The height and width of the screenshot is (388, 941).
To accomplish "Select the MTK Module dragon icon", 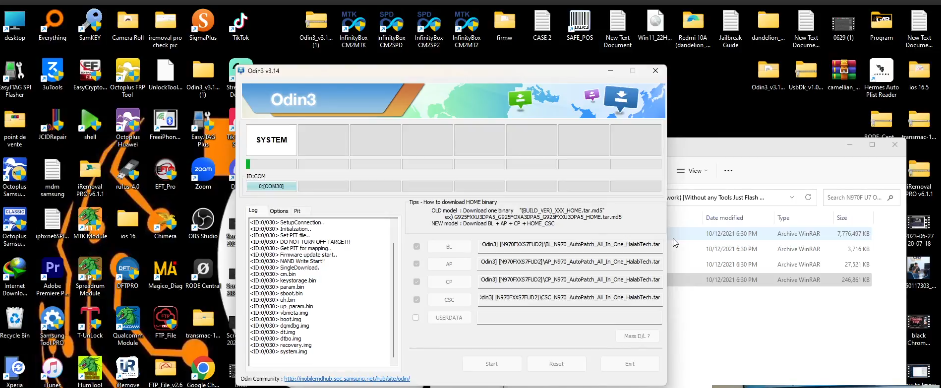I will (x=89, y=224).
